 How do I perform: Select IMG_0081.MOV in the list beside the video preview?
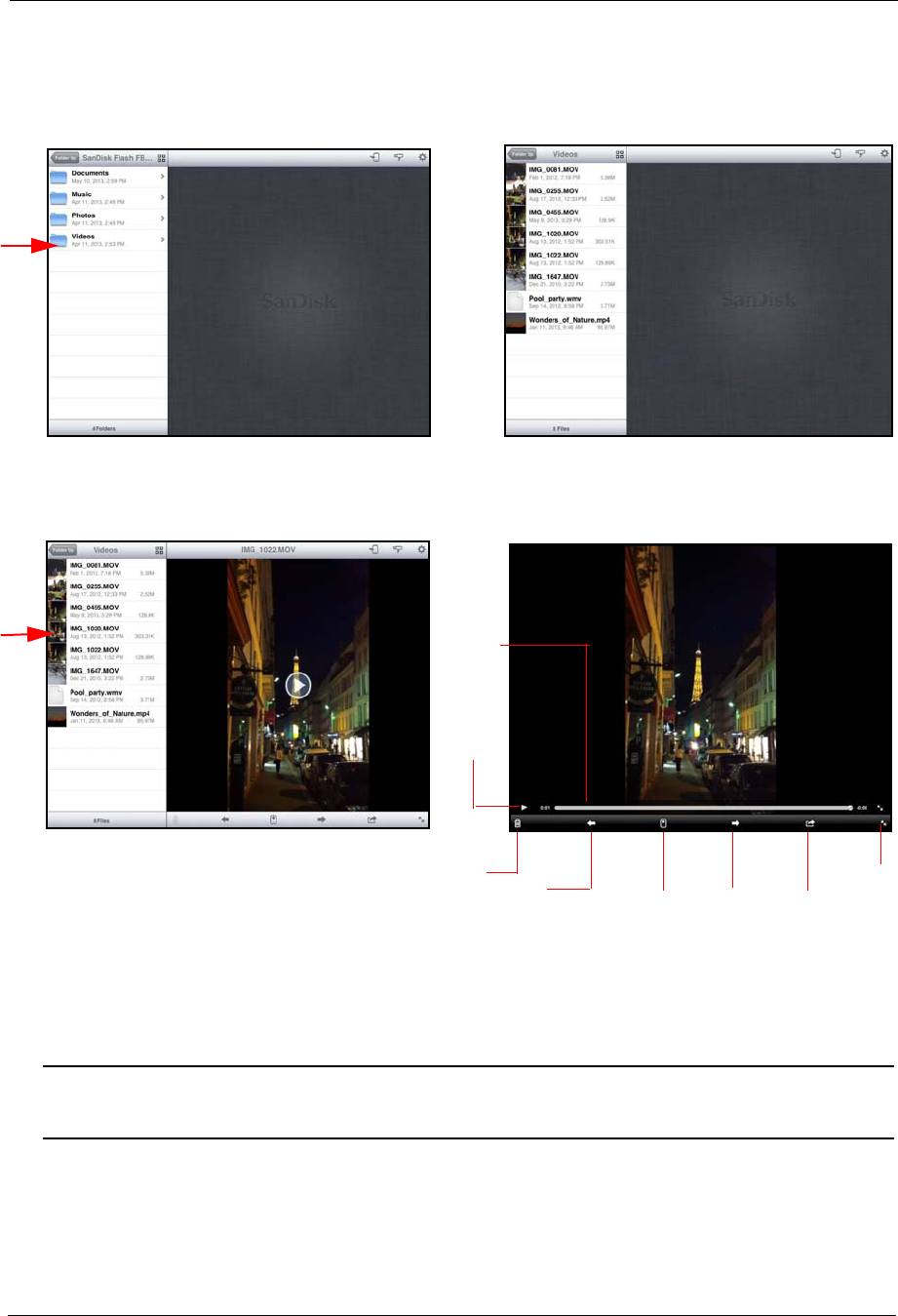(x=107, y=569)
